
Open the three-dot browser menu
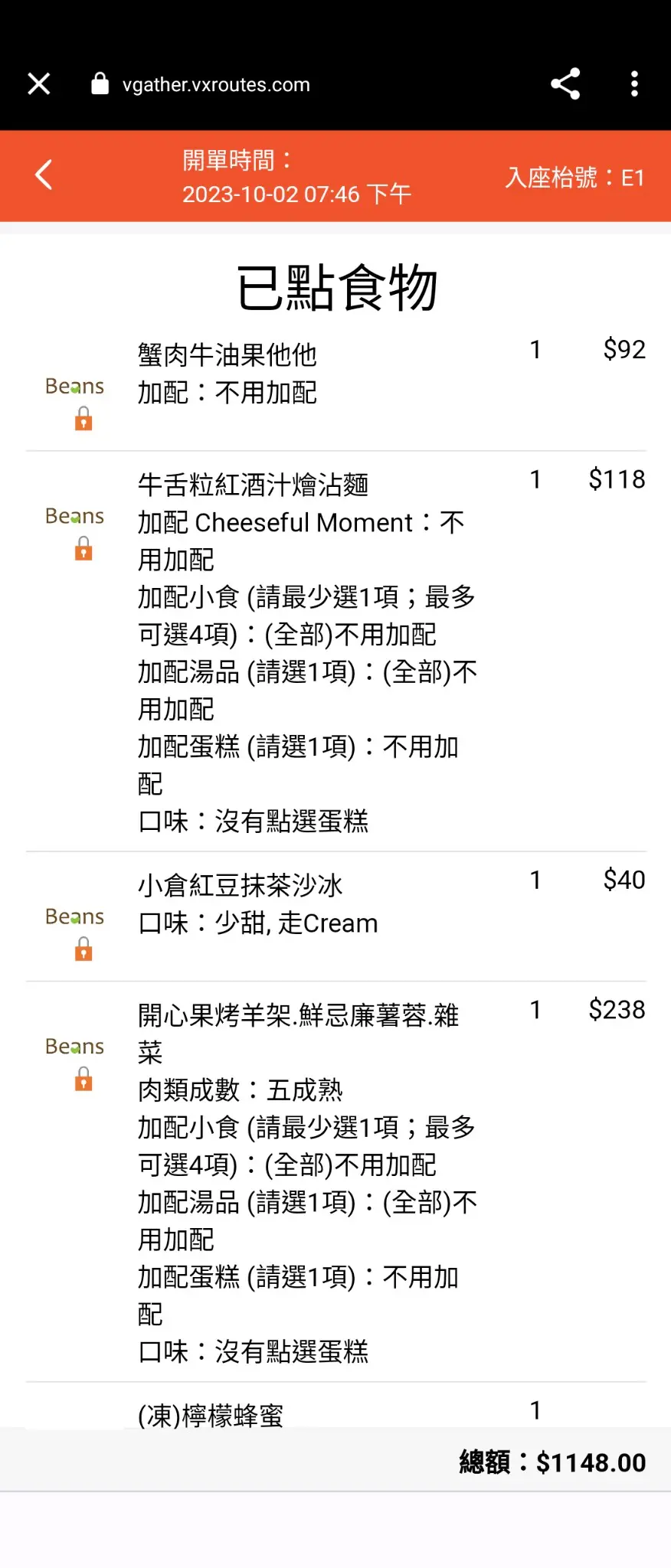634,83
